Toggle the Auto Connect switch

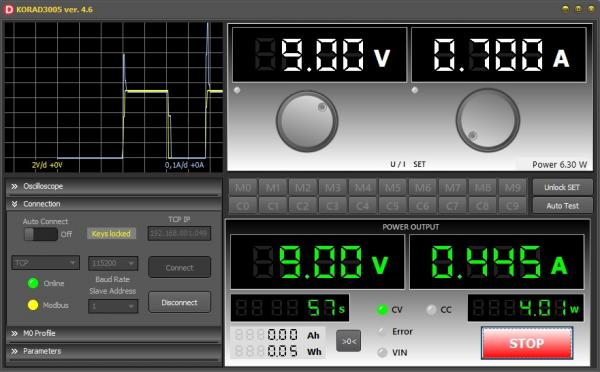point(41,234)
